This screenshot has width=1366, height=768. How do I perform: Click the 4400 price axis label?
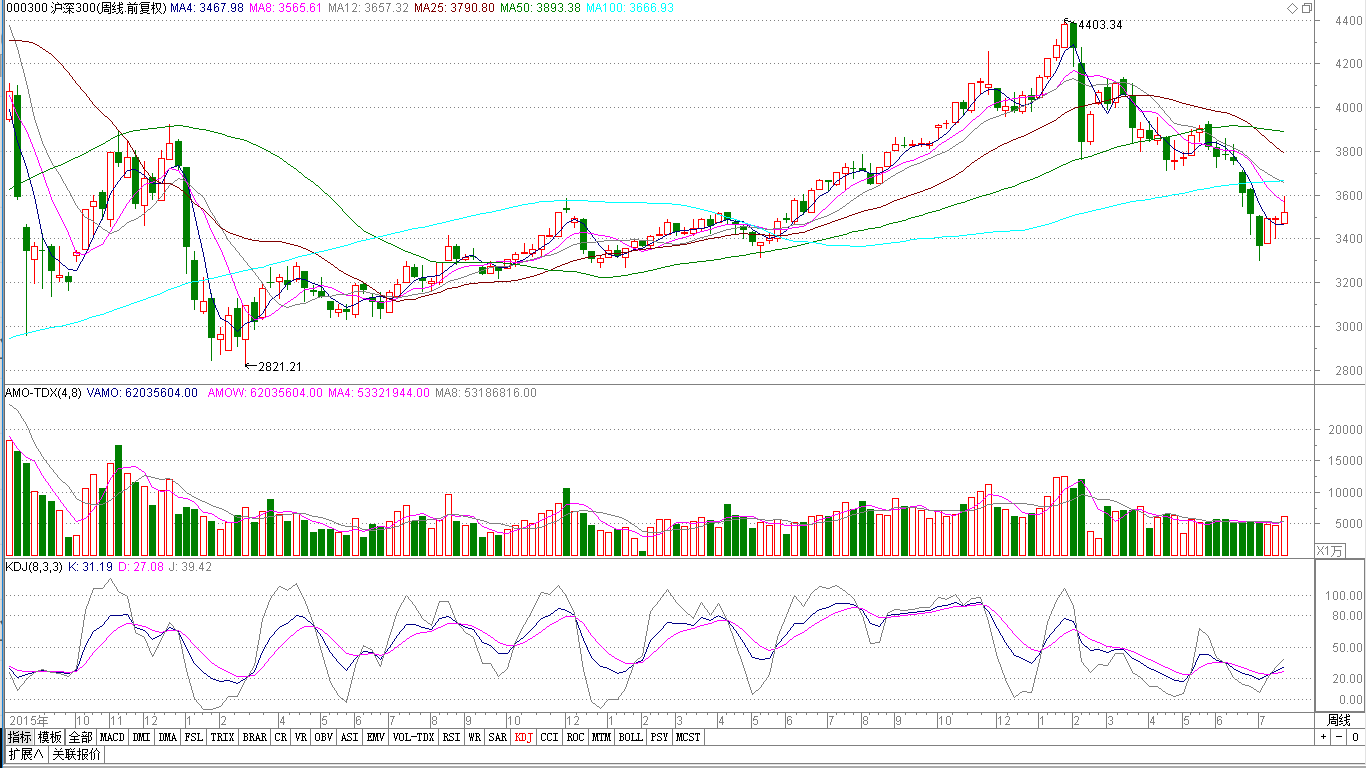[x=1347, y=20]
